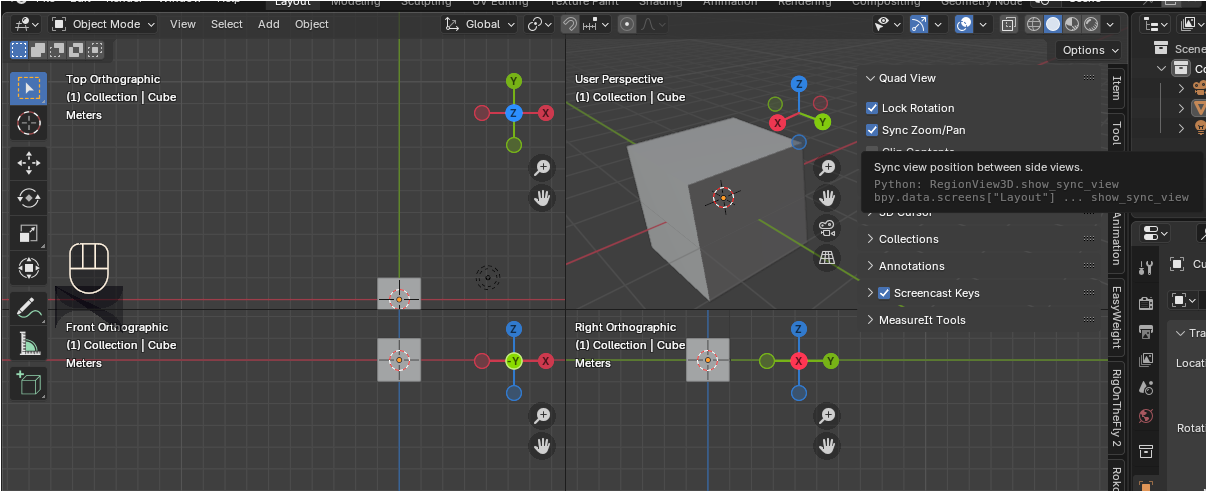Viewport: 1207px width, 492px height.
Task: Click zoom magnifier in Front Orthographic view
Action: coord(542,415)
